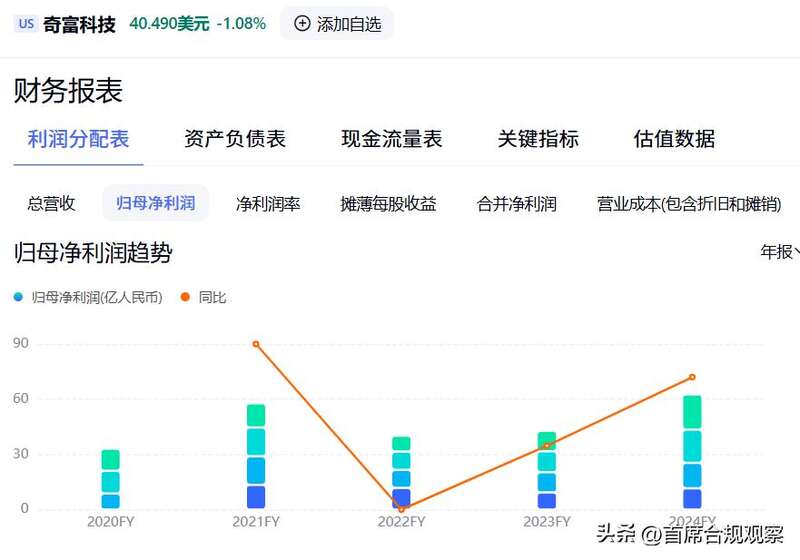The image size is (800, 560).
Task: Click the plus icon in 添加自选
Action: pyautogui.click(x=302, y=24)
